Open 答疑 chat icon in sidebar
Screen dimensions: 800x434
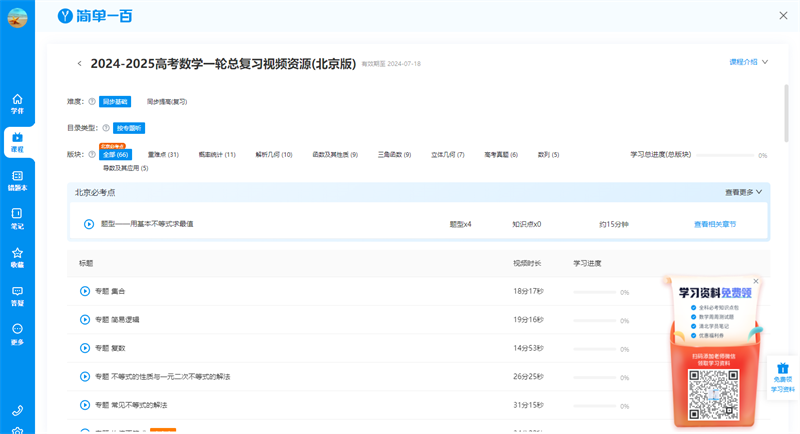pyautogui.click(x=17, y=296)
